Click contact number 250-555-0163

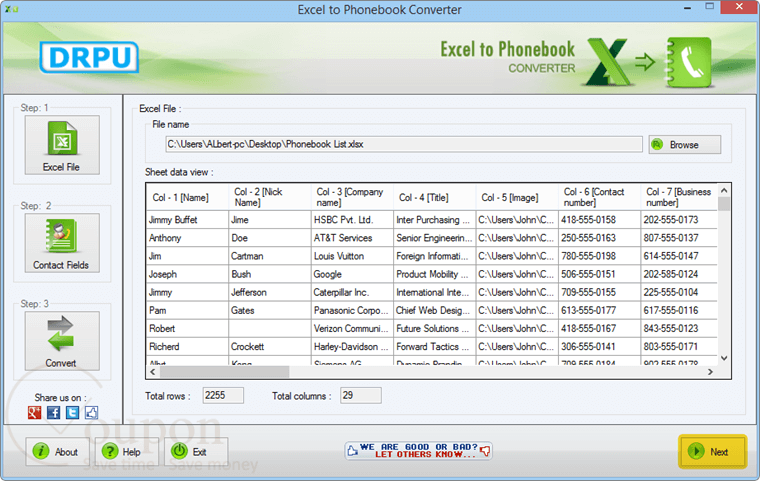pyautogui.click(x=599, y=238)
